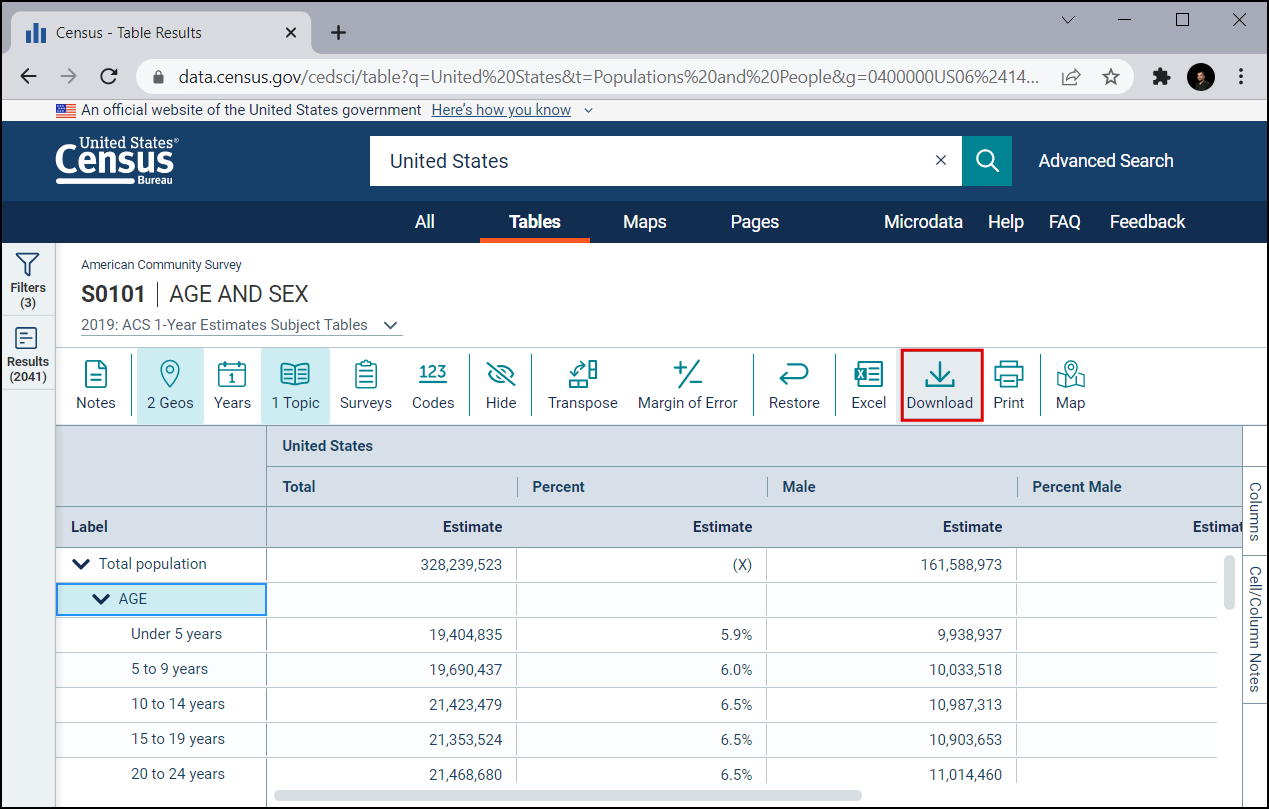Click the Restore table icon
This screenshot has height=809, width=1269.
coord(794,385)
